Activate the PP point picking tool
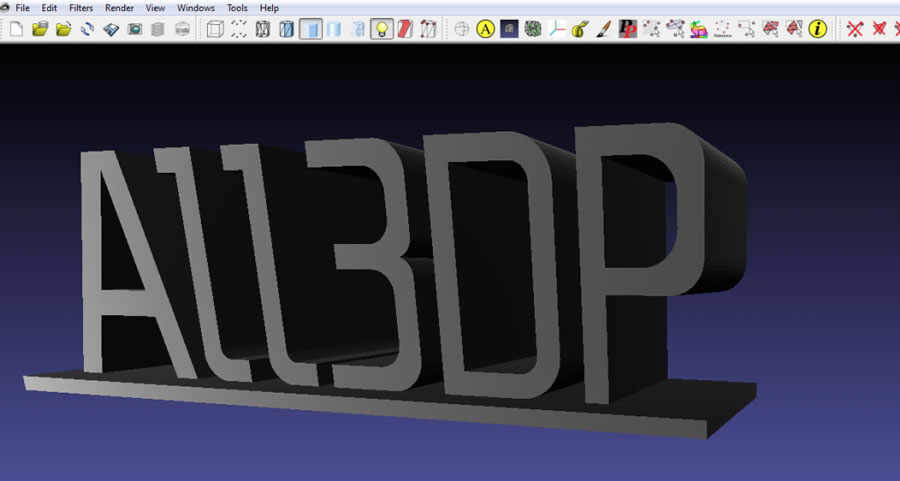 point(627,29)
